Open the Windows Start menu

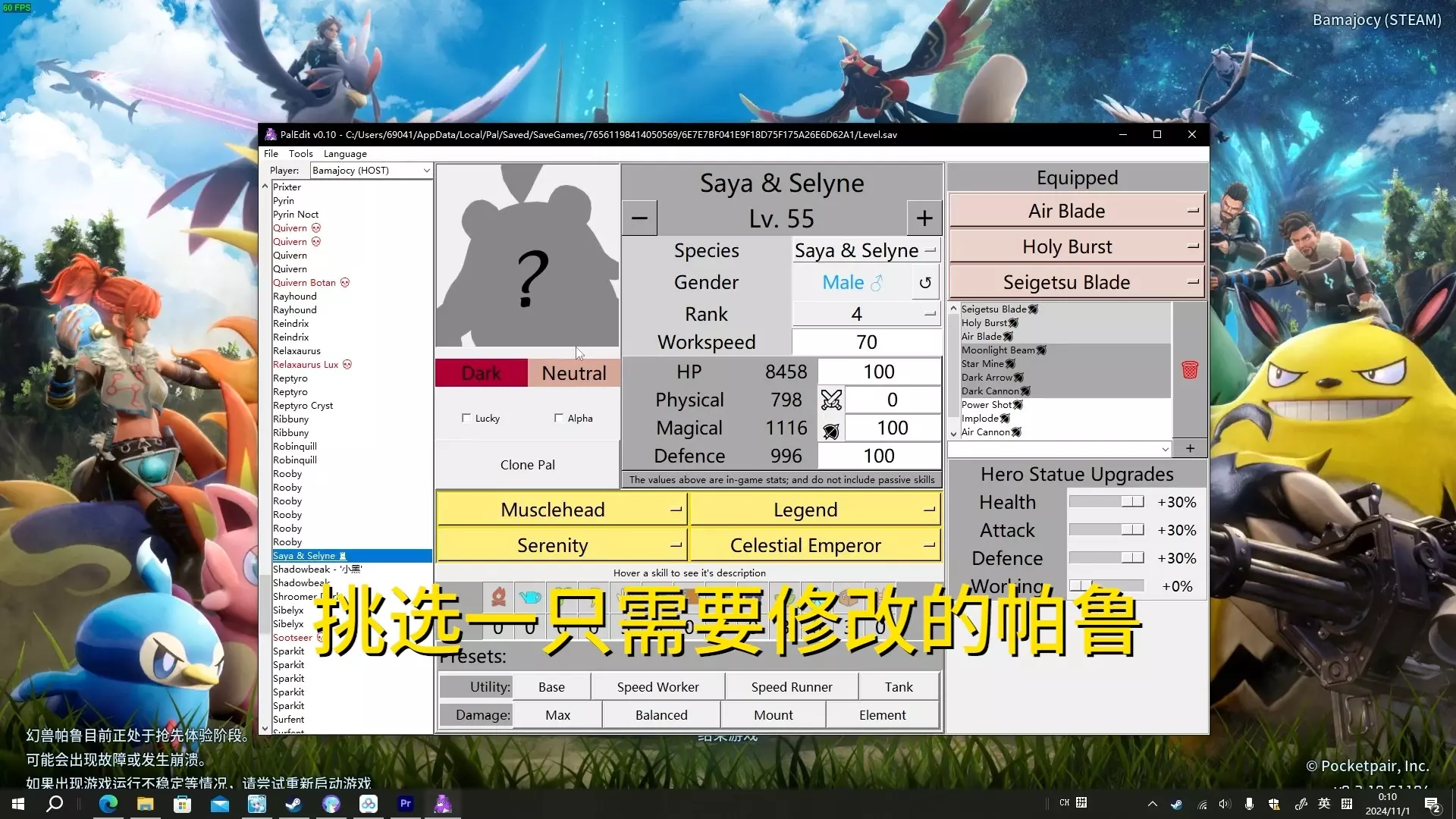coord(18,804)
